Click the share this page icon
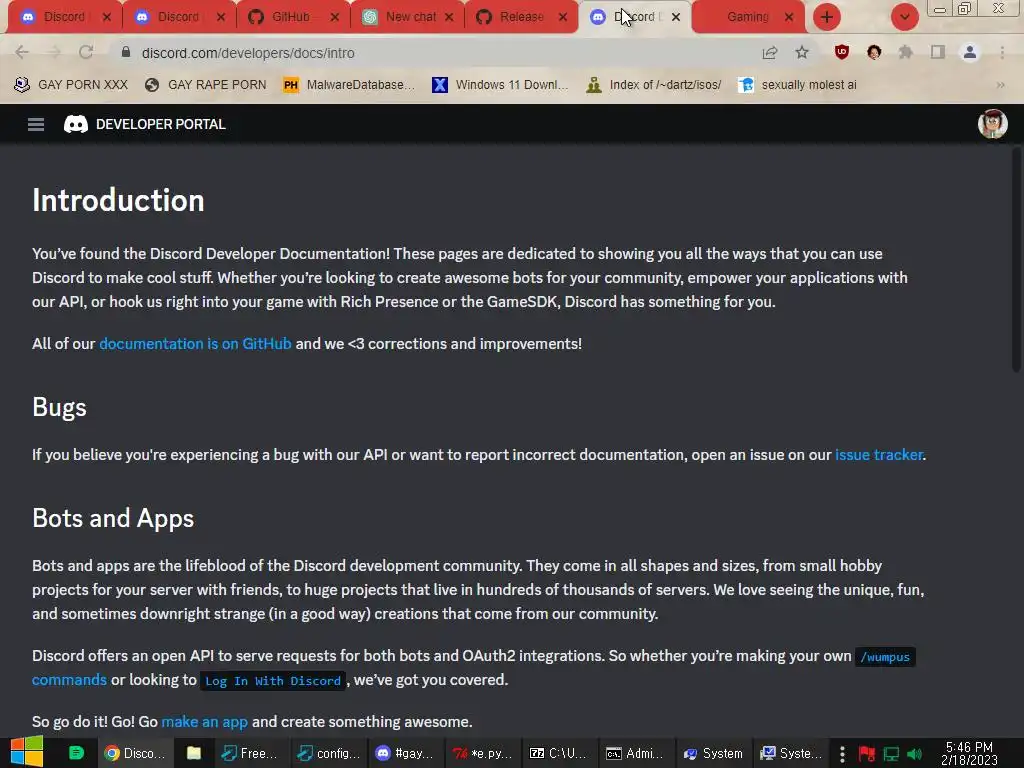Screen dimensions: 1024x768 (769, 52)
